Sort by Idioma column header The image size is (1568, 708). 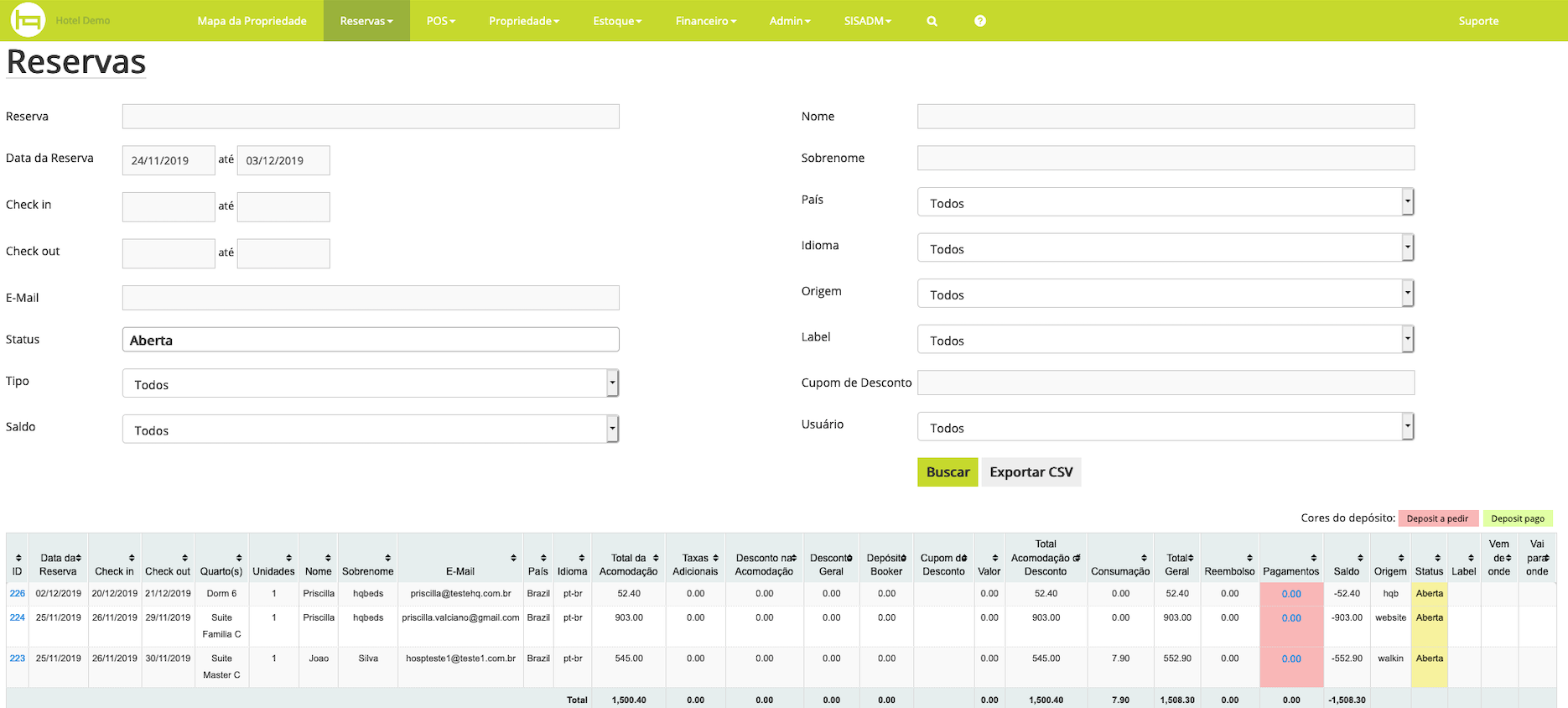pos(573,558)
